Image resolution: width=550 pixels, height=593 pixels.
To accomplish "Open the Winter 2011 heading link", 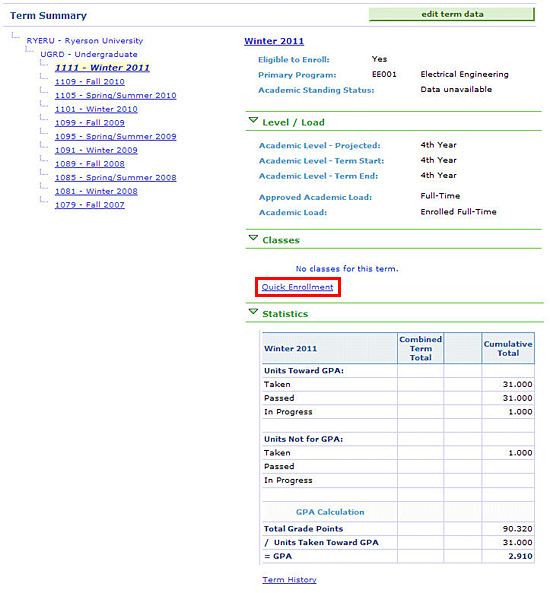I will (274, 41).
